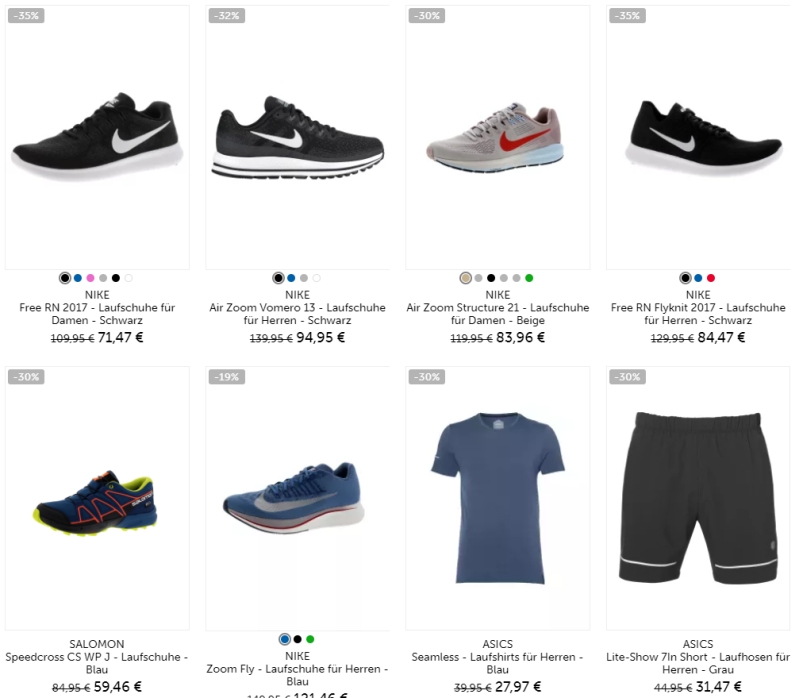
Task: Open the Zoom Fly Laufschuhe title link
Action: tap(297, 675)
